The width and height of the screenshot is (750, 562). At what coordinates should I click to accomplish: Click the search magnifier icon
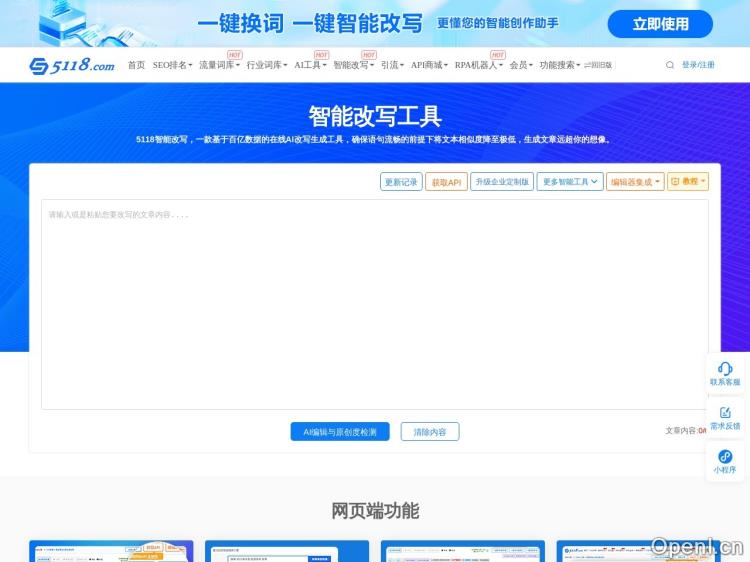point(670,65)
